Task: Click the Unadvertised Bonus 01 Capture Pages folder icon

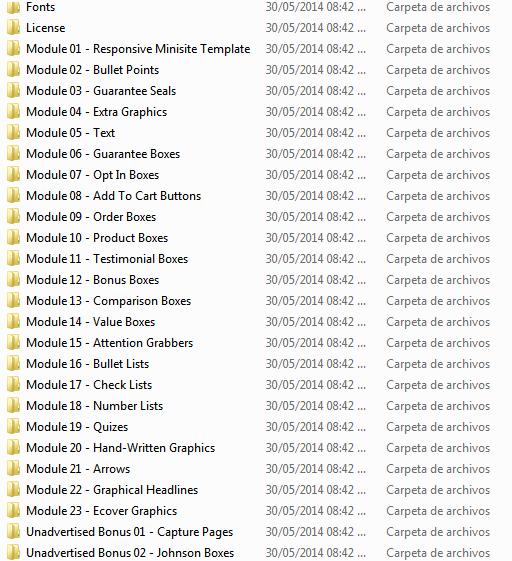Action: 13,532
